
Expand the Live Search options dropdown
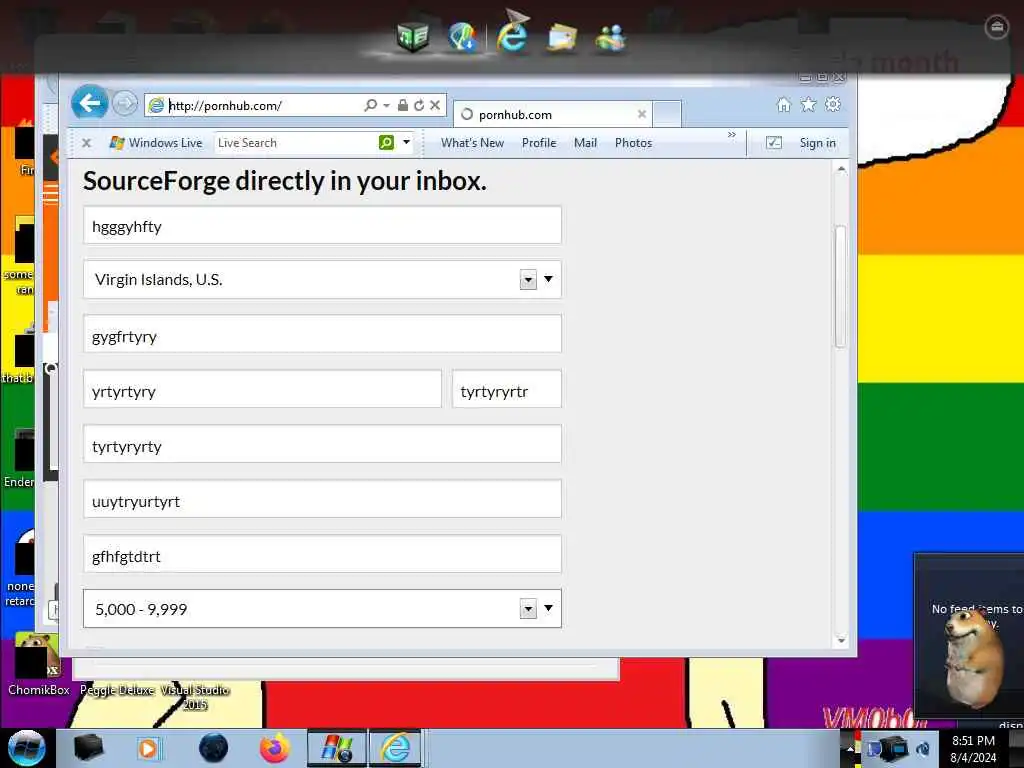(406, 142)
